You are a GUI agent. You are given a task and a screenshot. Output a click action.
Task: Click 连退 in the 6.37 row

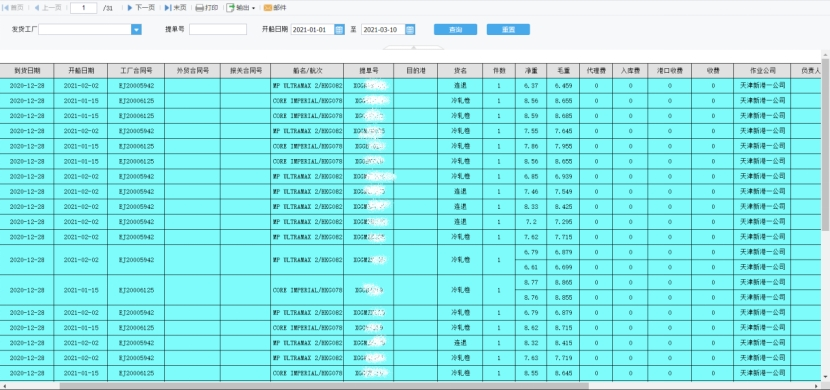460,85
